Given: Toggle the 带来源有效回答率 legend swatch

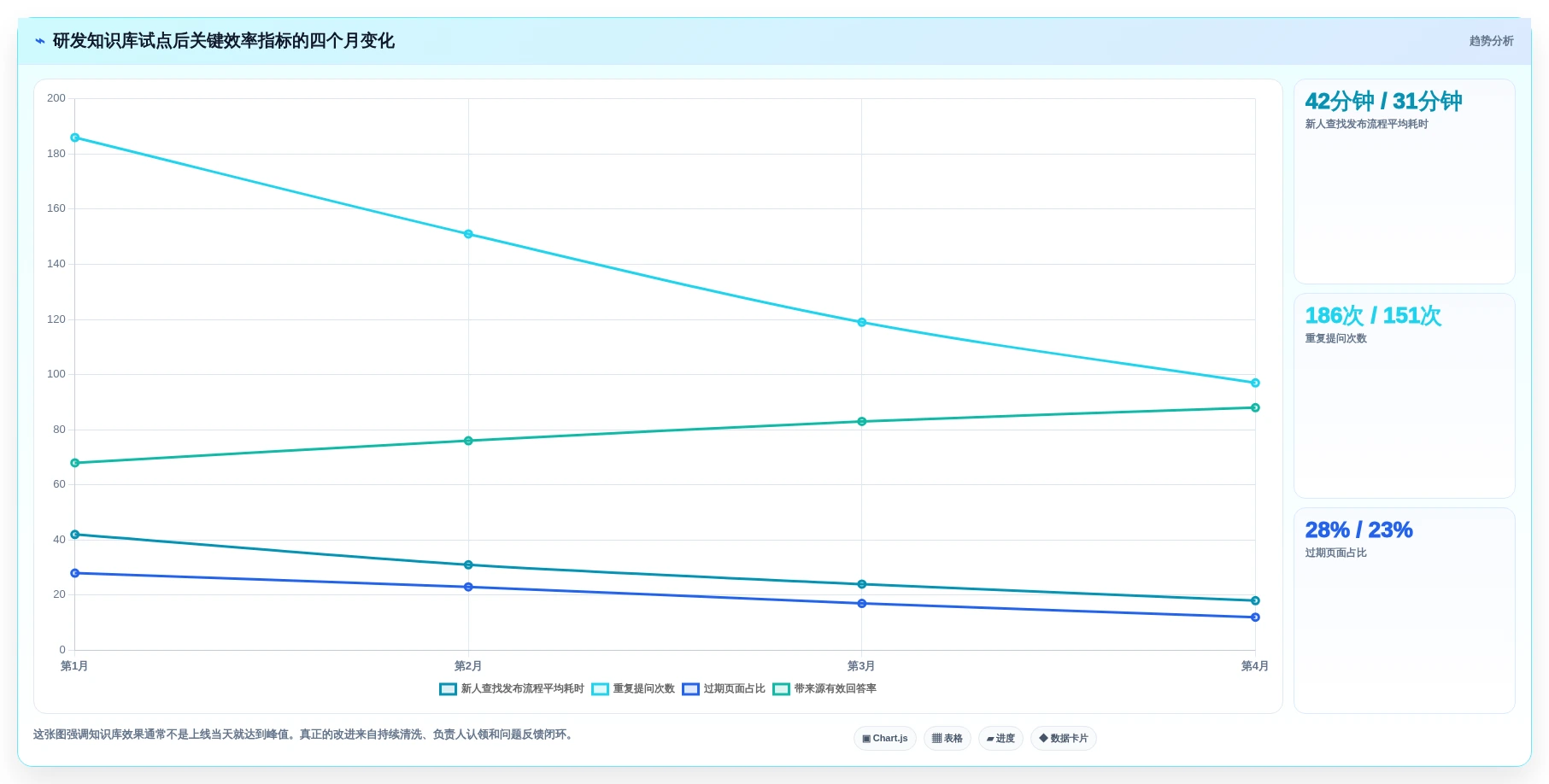Looking at the screenshot, I should pos(781,689).
